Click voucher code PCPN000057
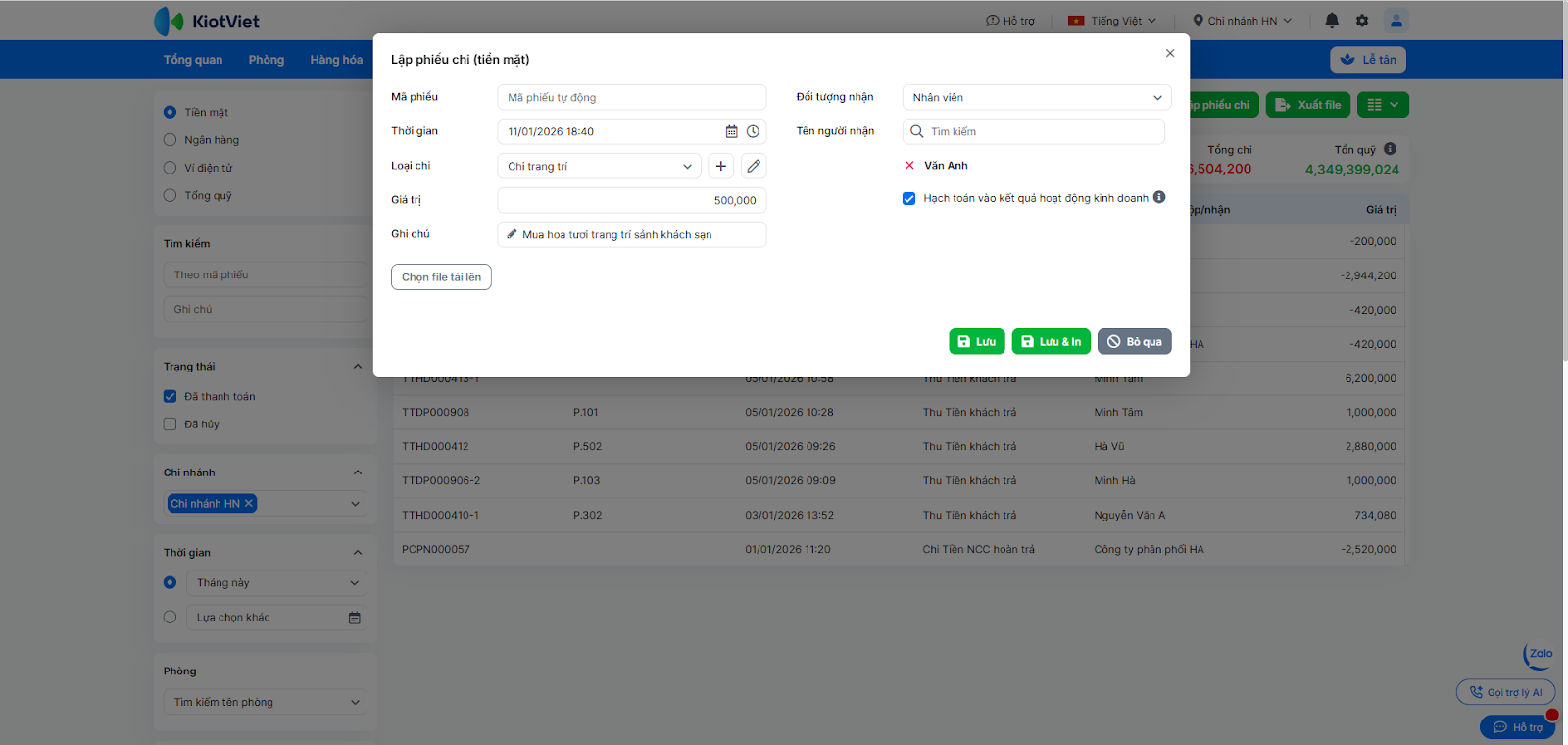 [x=436, y=549]
